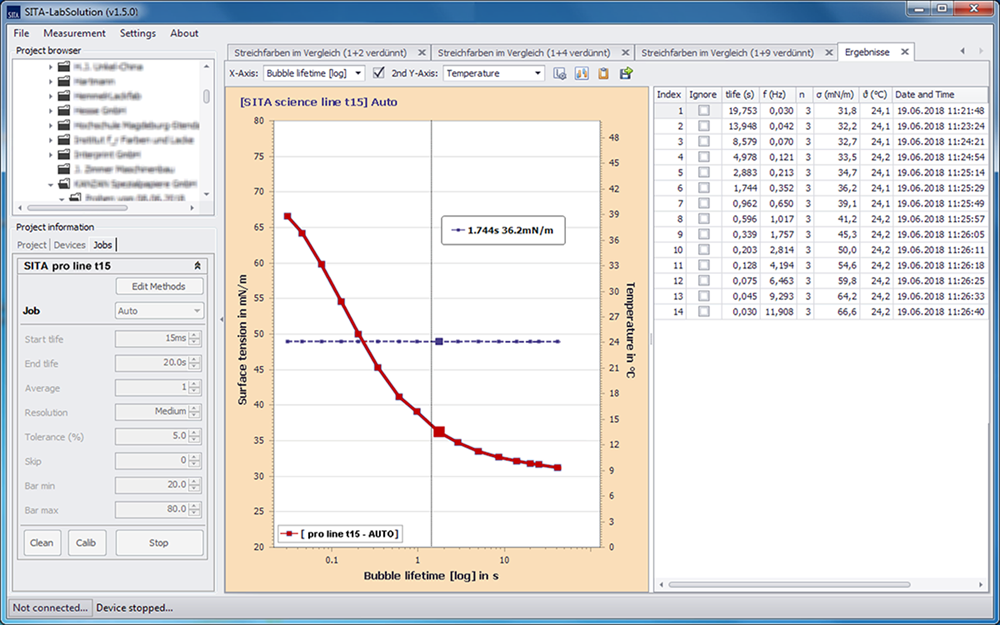Switch to the Devices tab
Viewport: 1000px width, 625px height.
pos(69,245)
